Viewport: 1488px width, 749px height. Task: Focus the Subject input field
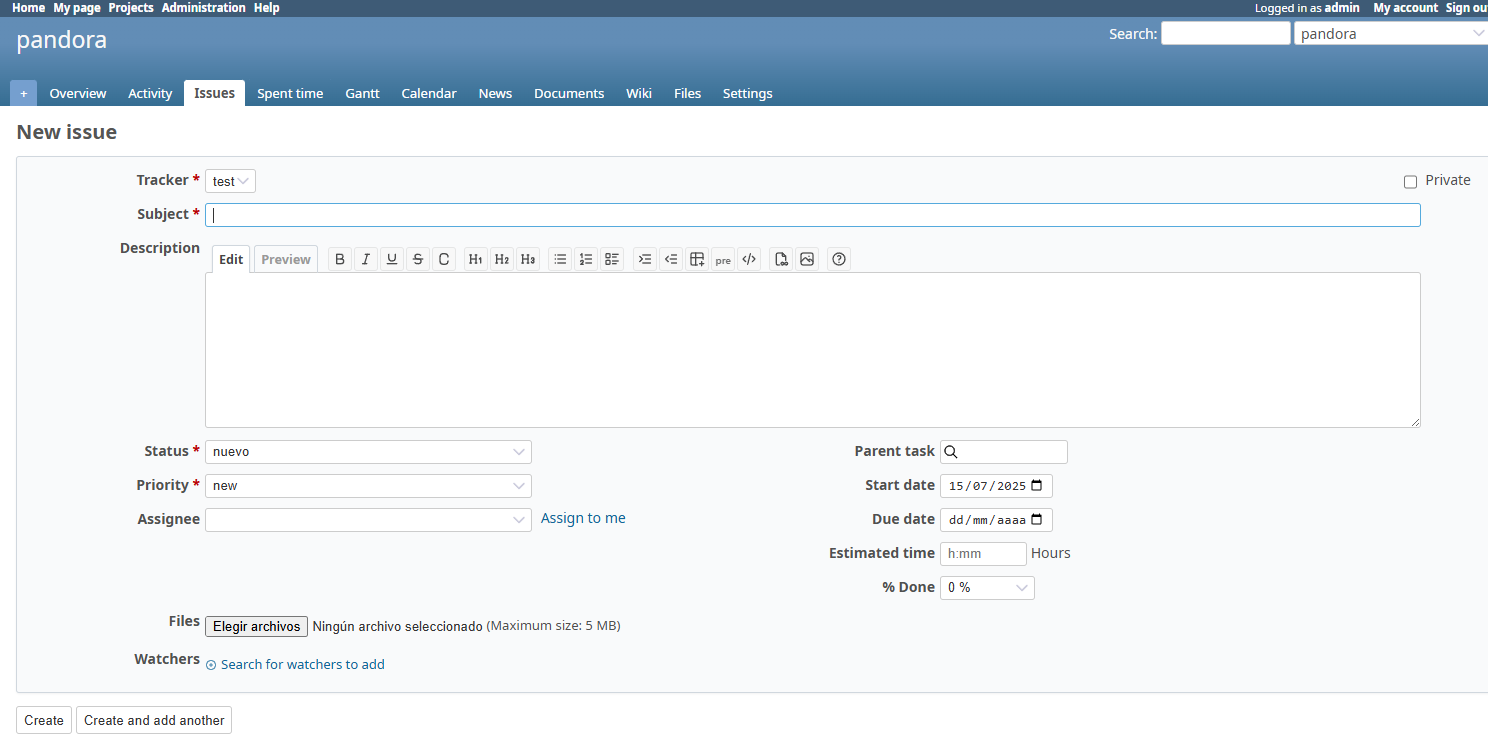tap(813, 215)
